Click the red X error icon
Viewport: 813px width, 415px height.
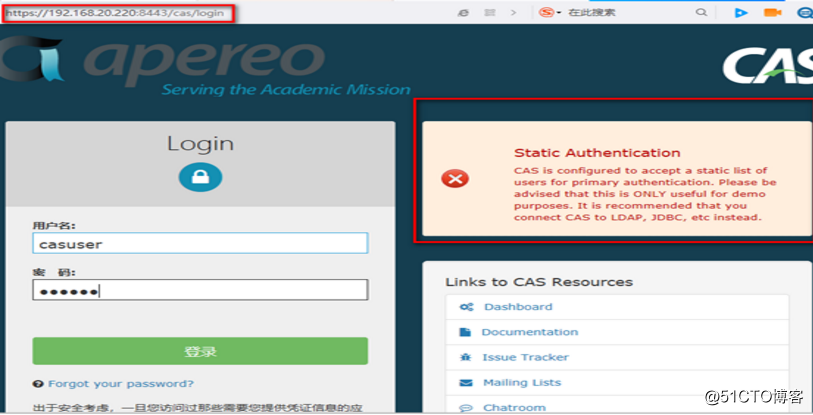coord(455,178)
